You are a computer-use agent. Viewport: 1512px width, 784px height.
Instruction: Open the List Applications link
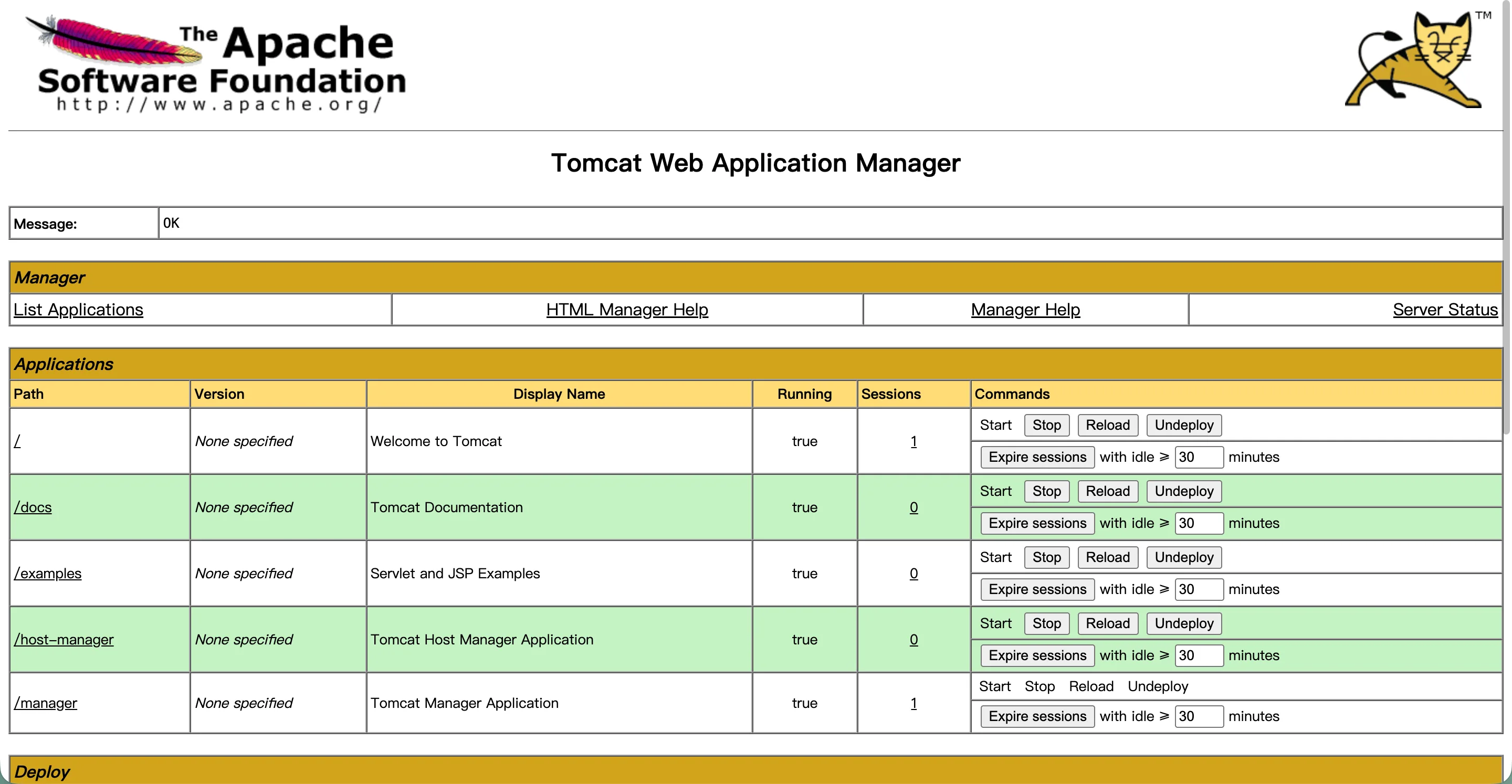[x=78, y=309]
